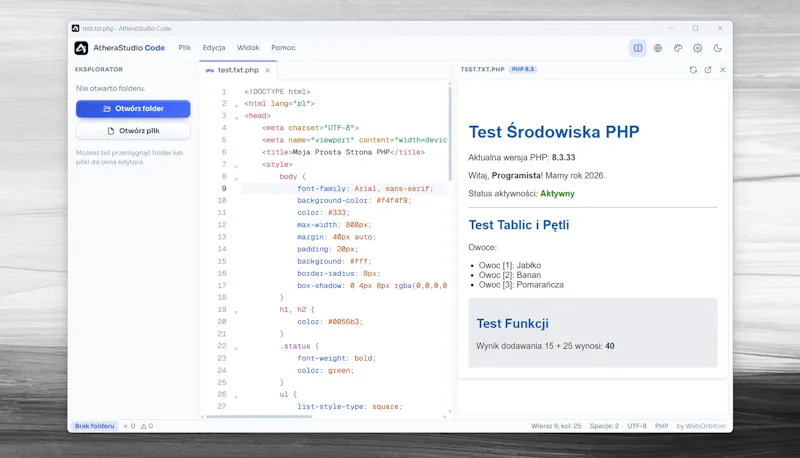
Task: Open the globe browser icon
Action: click(658, 48)
